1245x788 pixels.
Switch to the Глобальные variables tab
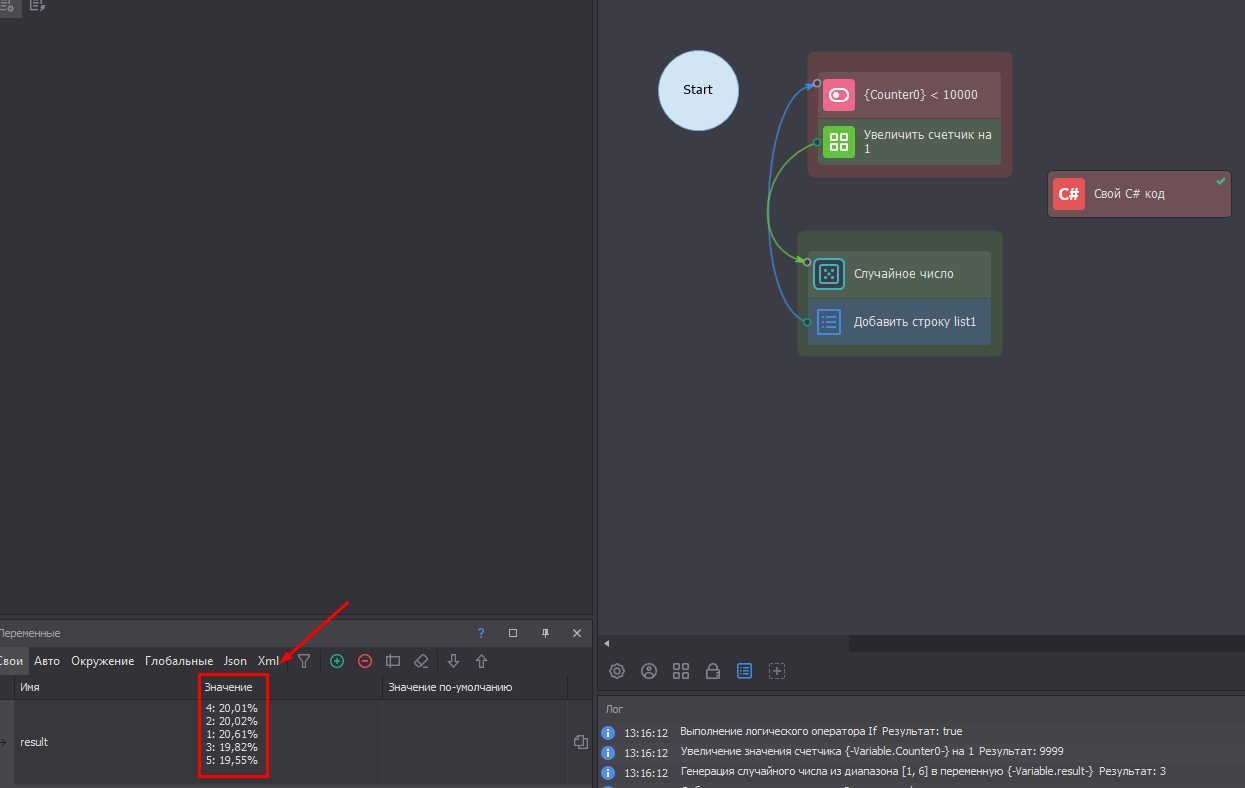coord(179,661)
